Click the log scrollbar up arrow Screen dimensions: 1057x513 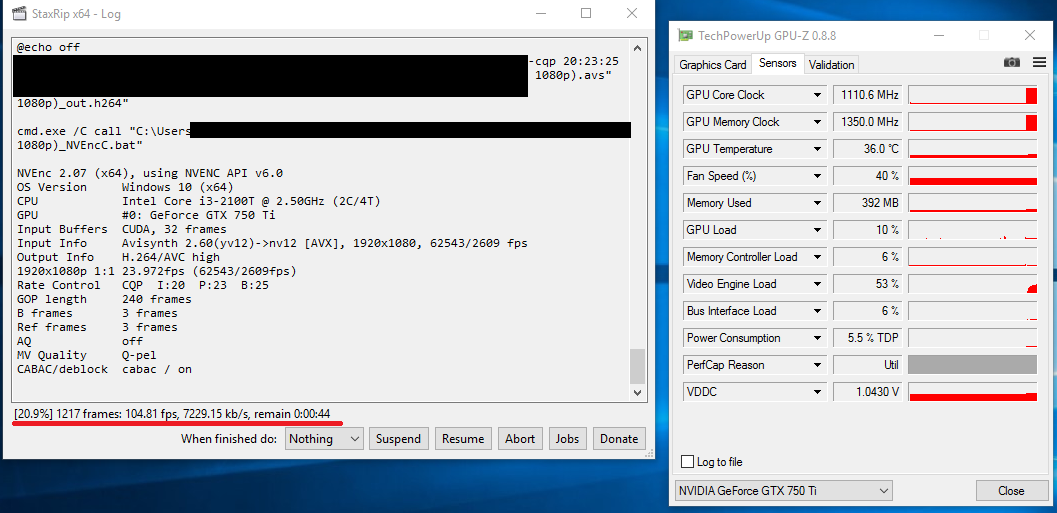637,48
